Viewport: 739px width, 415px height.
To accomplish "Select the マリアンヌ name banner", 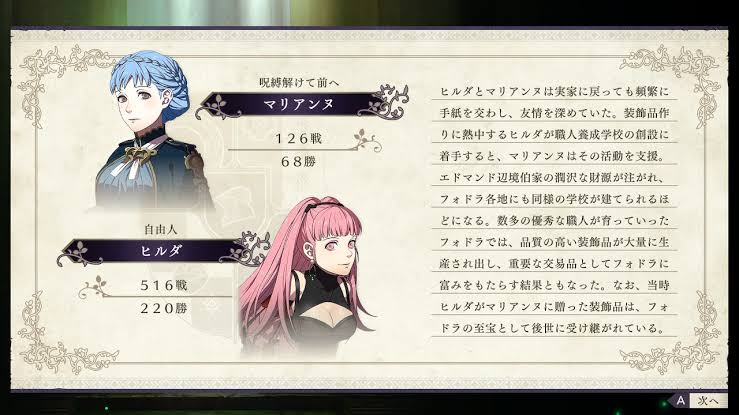I will (x=299, y=104).
